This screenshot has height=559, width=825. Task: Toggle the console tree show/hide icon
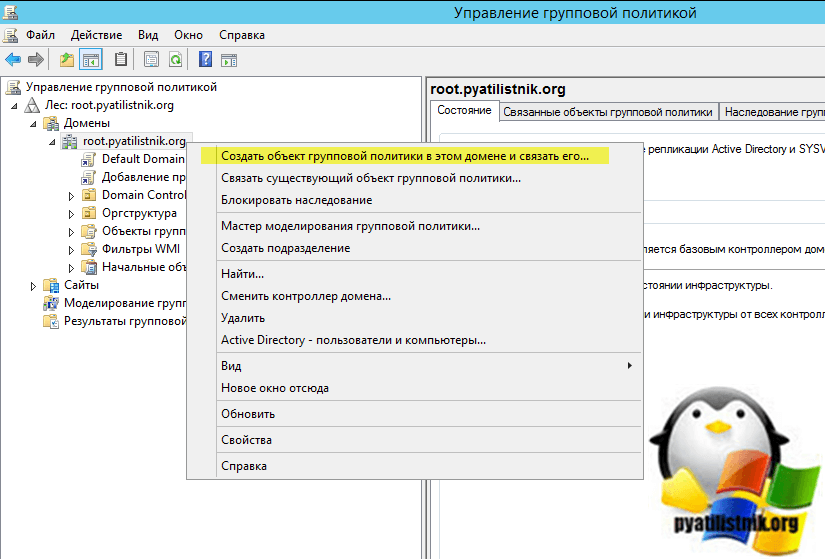(x=91, y=60)
